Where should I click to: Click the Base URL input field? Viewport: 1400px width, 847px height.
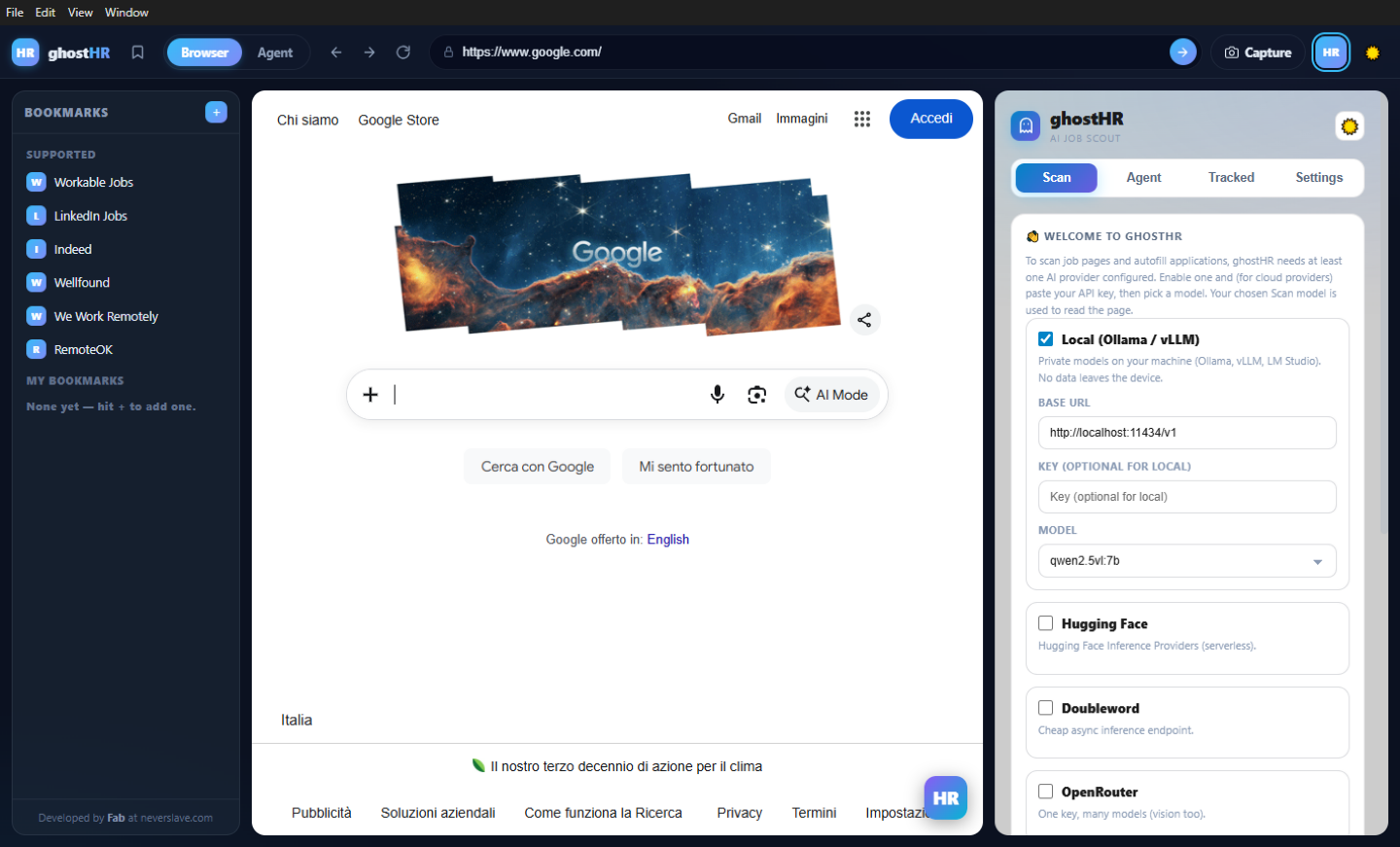coord(1187,433)
